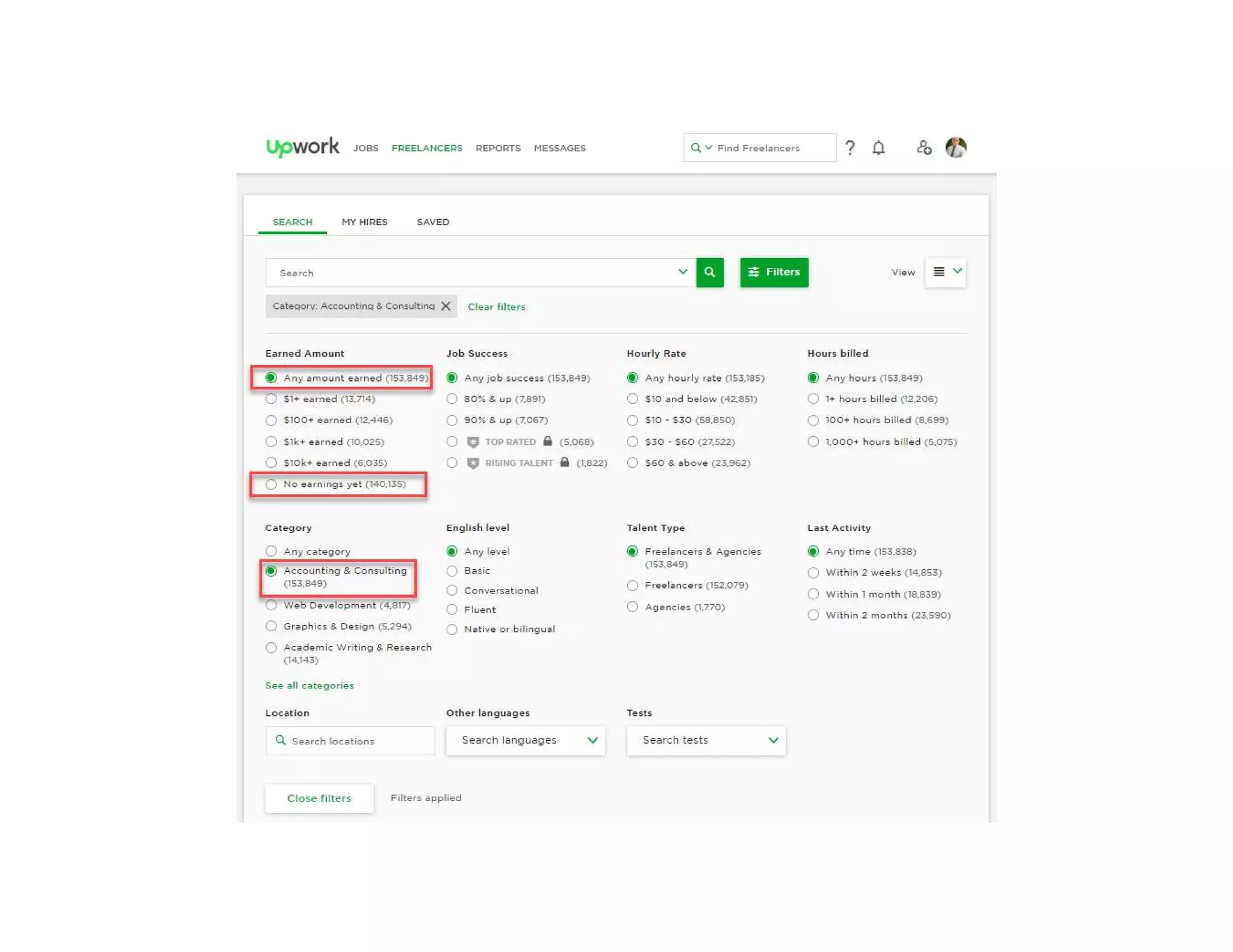Viewport: 1233px width, 952px height.
Task: Open the Reports menu item
Action: pos(498,148)
